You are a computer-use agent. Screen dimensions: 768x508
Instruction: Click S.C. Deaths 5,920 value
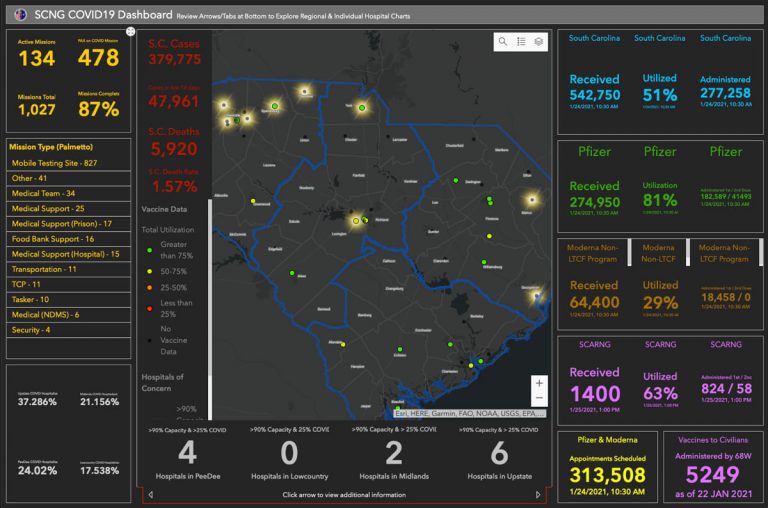(174, 149)
